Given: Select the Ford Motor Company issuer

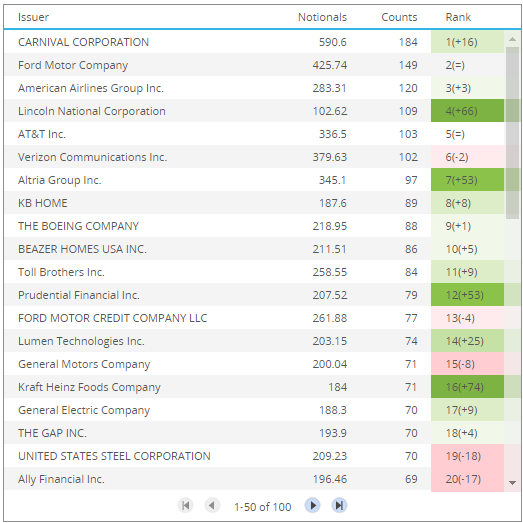Looking at the screenshot, I should click(73, 65).
